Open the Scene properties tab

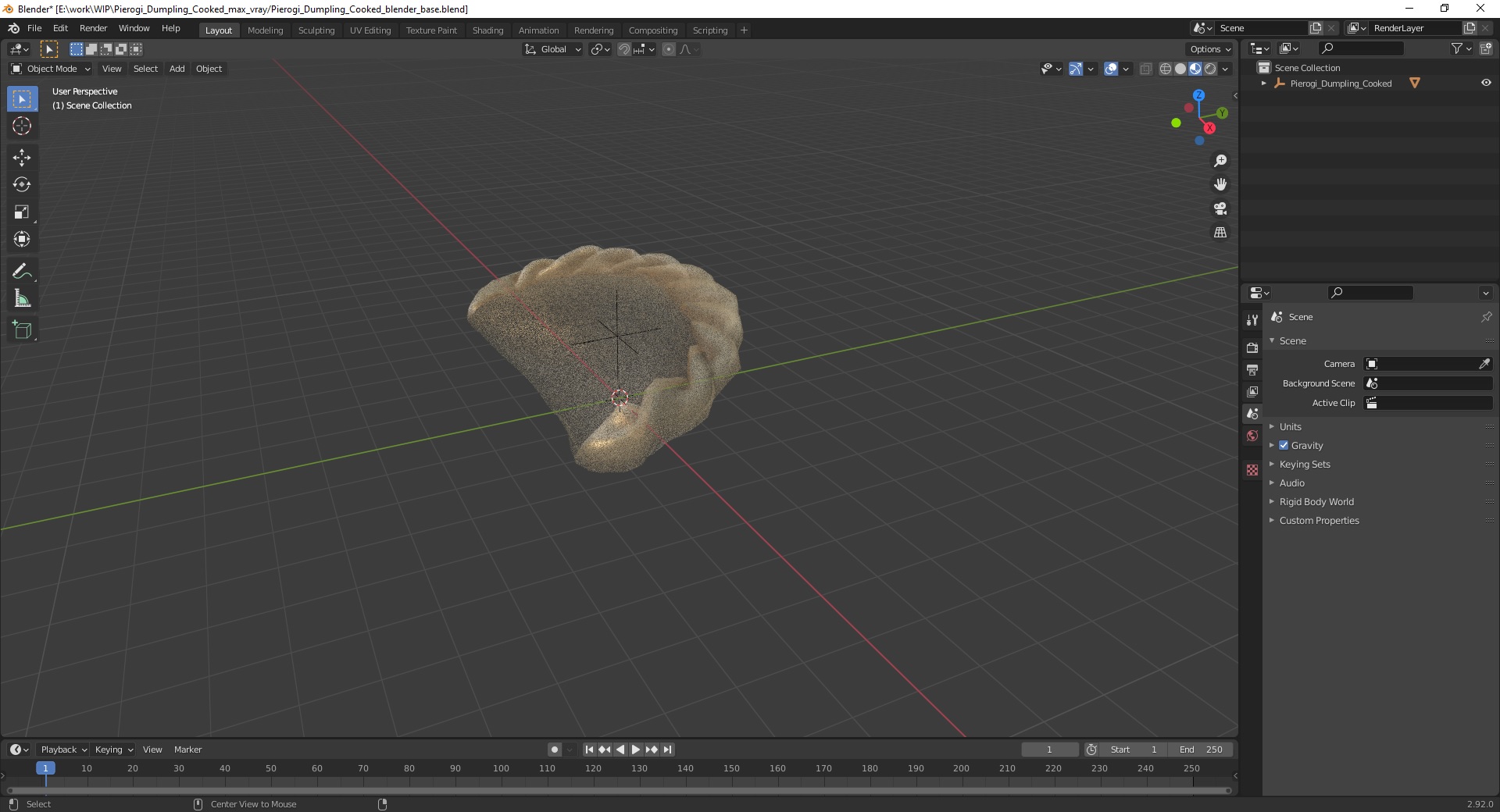(x=1252, y=413)
